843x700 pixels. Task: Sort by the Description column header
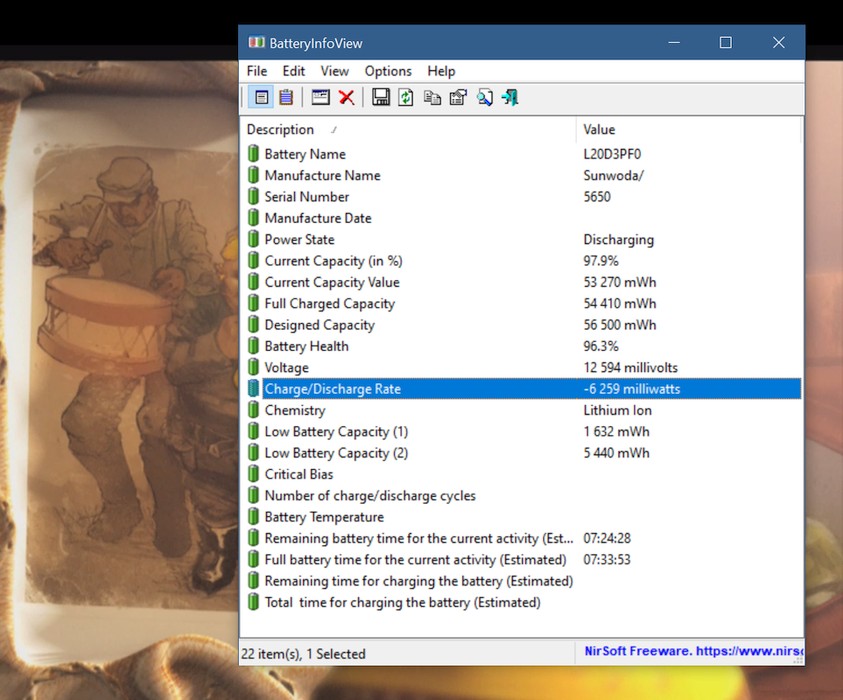[x=409, y=130]
